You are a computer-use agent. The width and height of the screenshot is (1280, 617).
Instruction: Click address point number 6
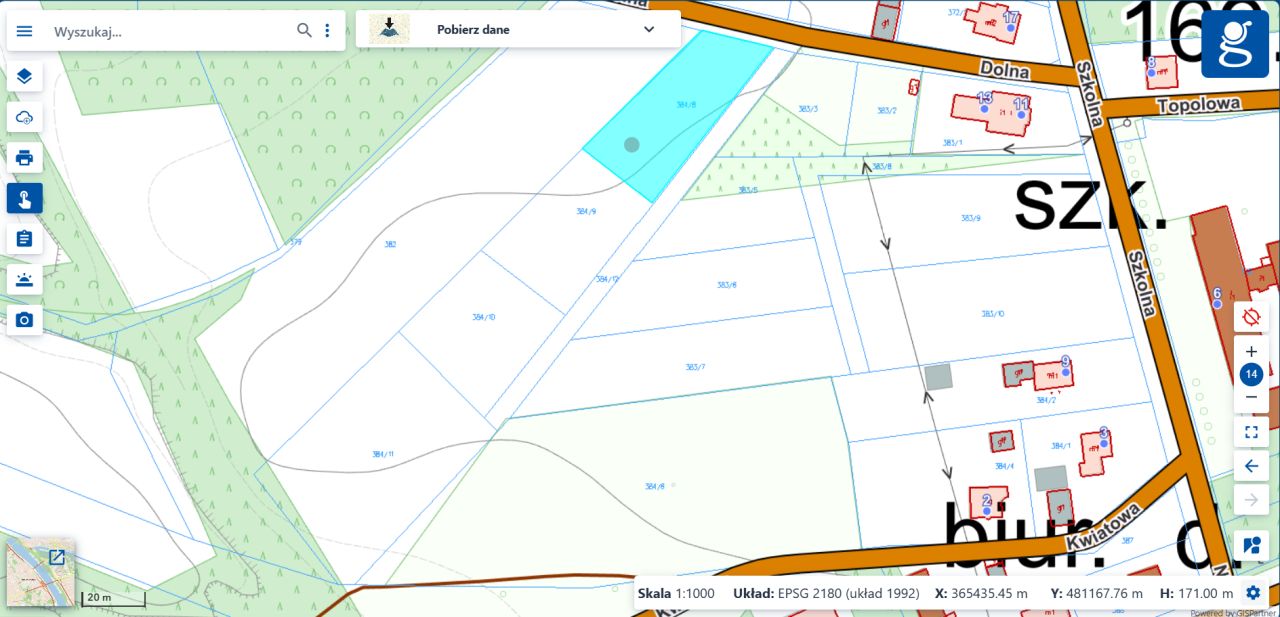[x=1217, y=294]
